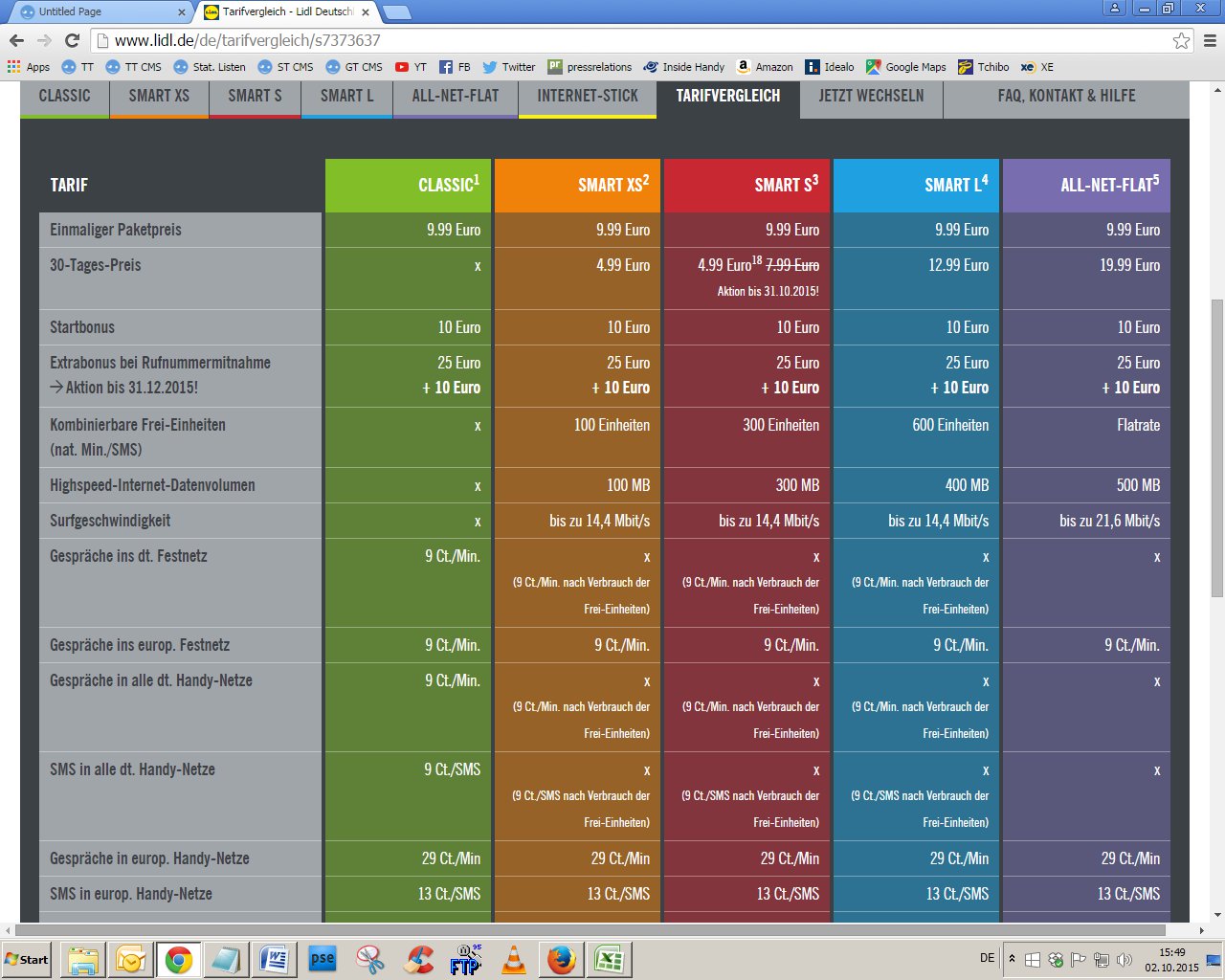Reload the current Lidl page
This screenshot has height=980, width=1225.
(72, 40)
